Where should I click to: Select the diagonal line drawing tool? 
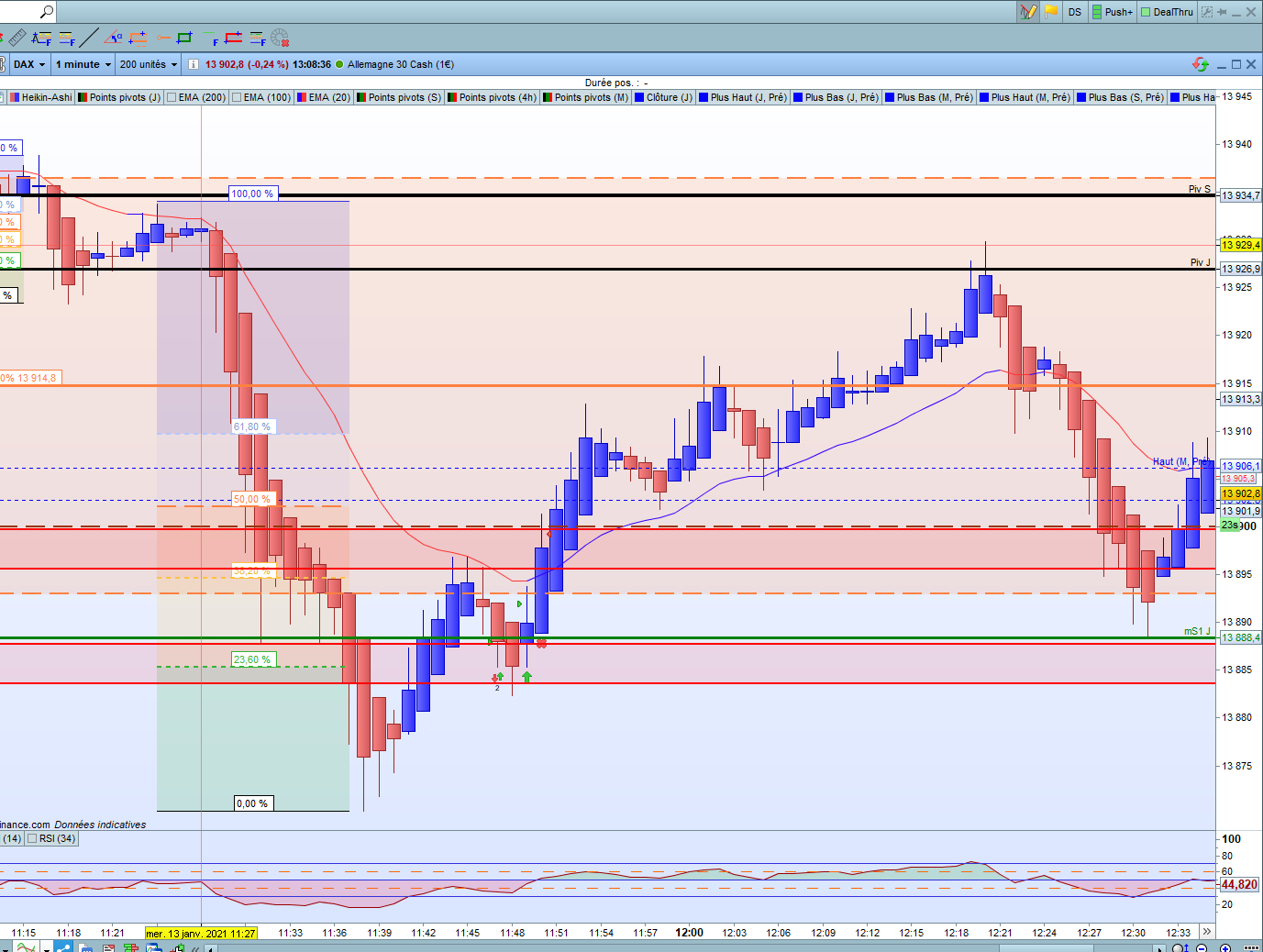(x=90, y=39)
